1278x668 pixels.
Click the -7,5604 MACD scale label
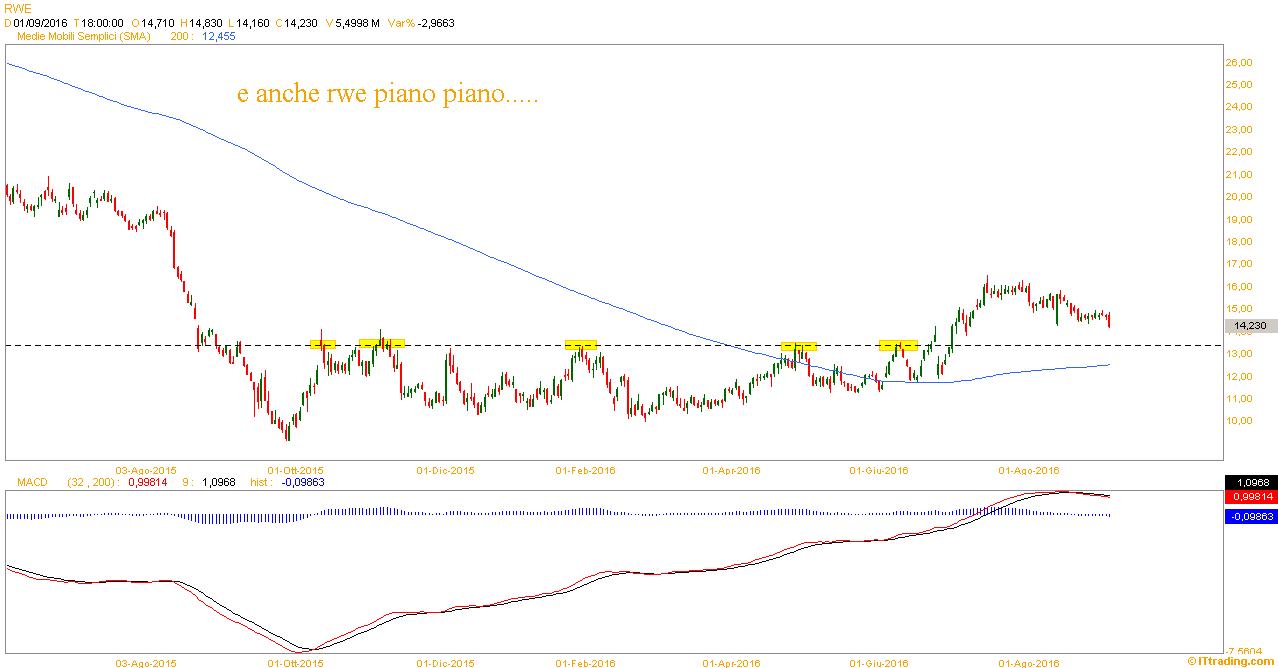[x=1243, y=649]
